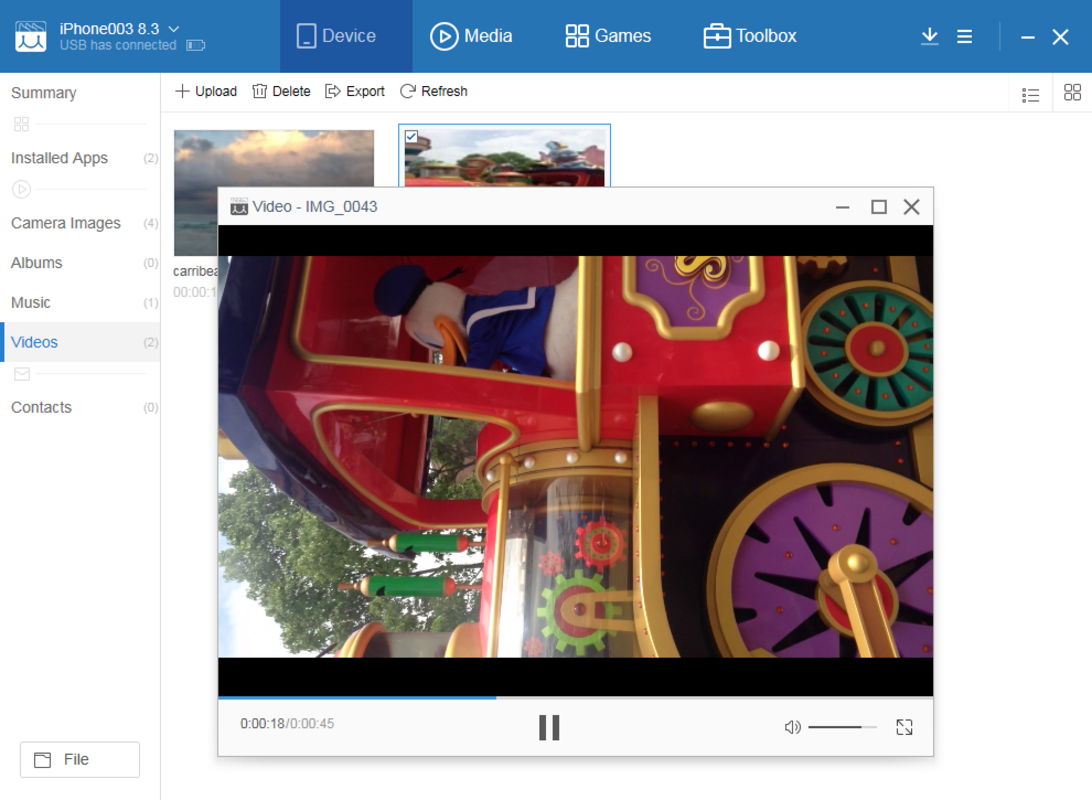Screen dimensions: 1092x800
Task: Click the envelope sidebar divider icon
Action: tap(22, 374)
